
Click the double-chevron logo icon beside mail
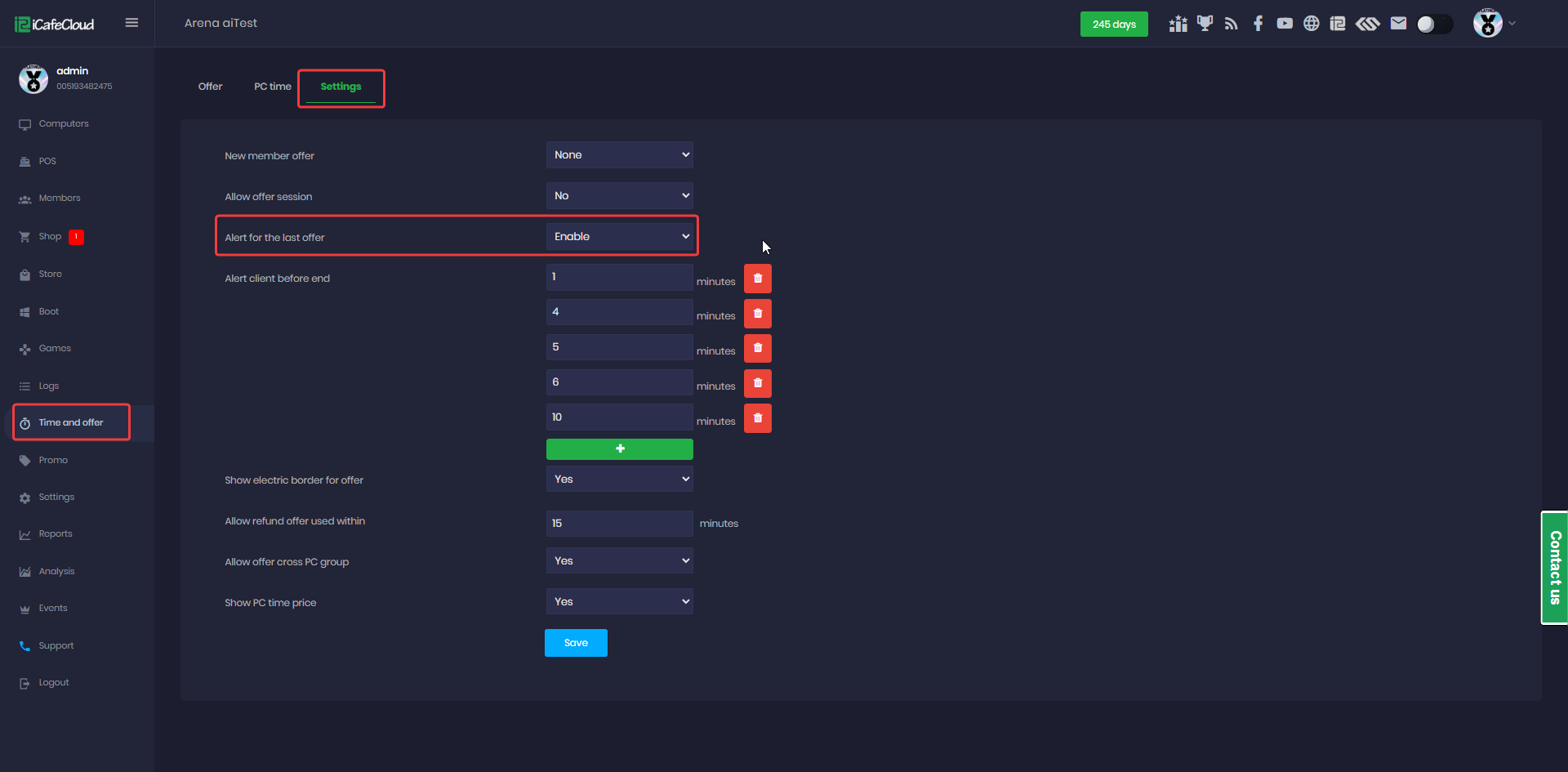coord(1368,24)
